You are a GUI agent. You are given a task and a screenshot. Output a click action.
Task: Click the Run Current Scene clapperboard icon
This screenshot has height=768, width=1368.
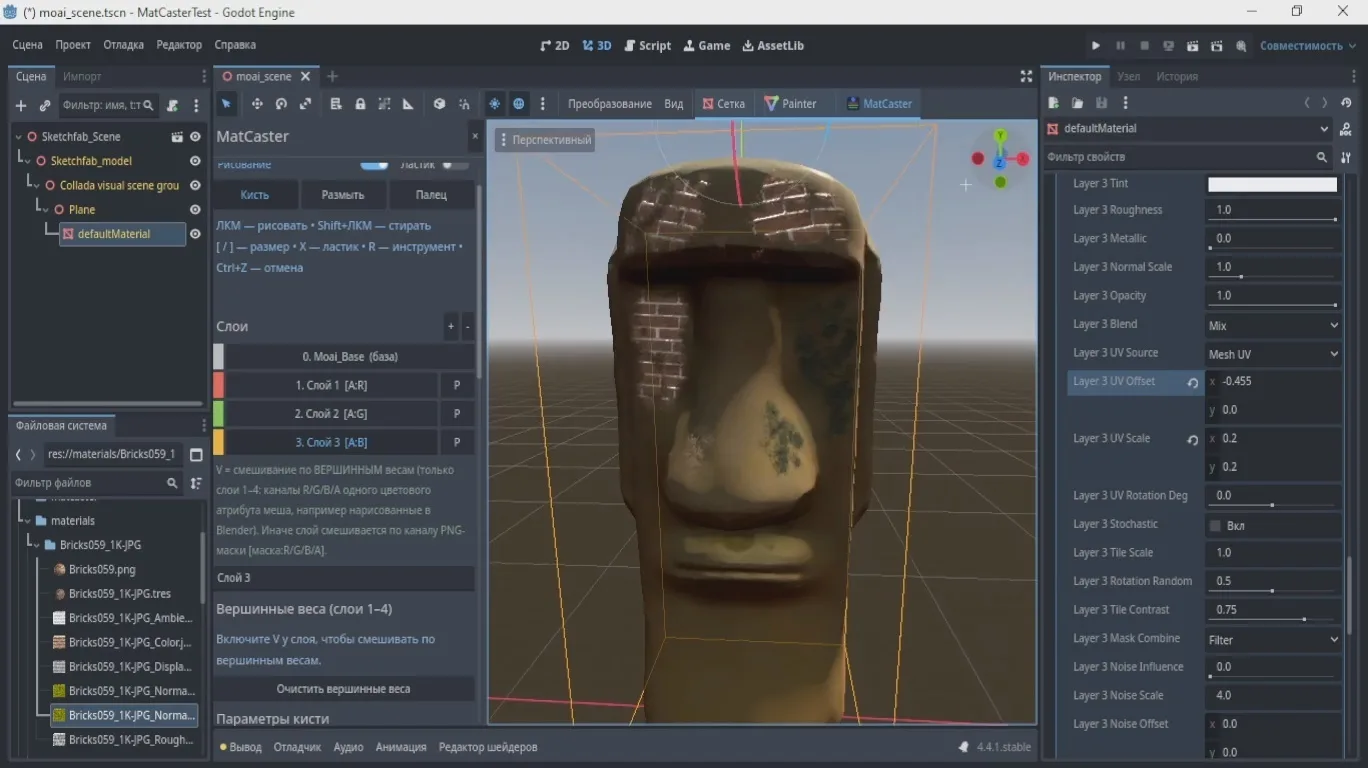point(1193,46)
